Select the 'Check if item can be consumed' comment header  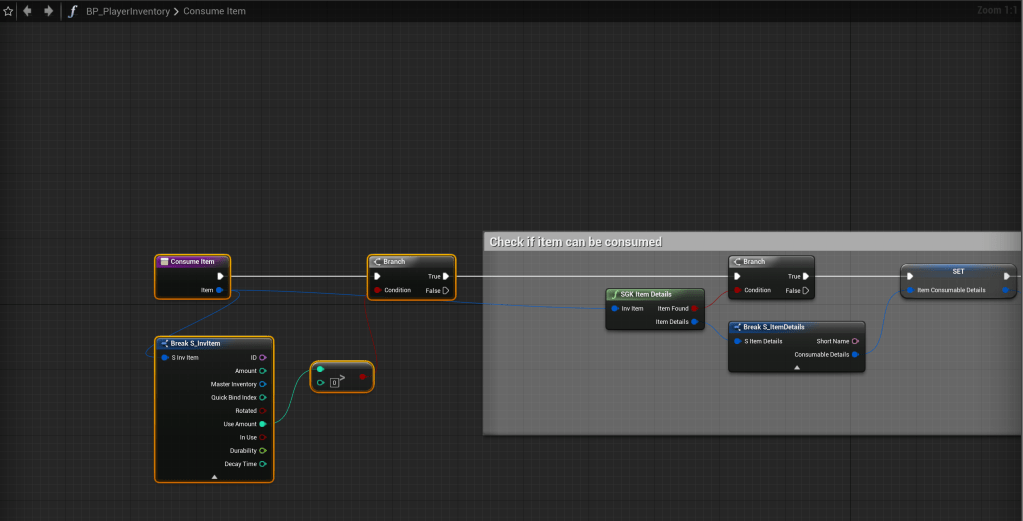575,242
